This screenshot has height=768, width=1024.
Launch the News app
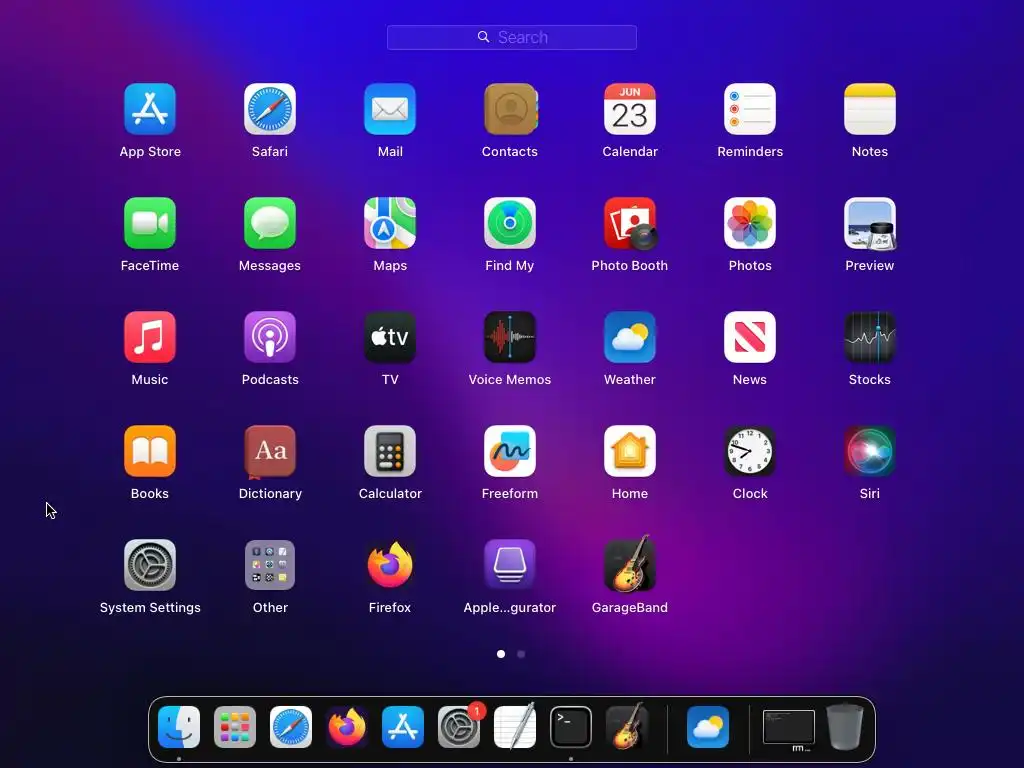coord(750,337)
